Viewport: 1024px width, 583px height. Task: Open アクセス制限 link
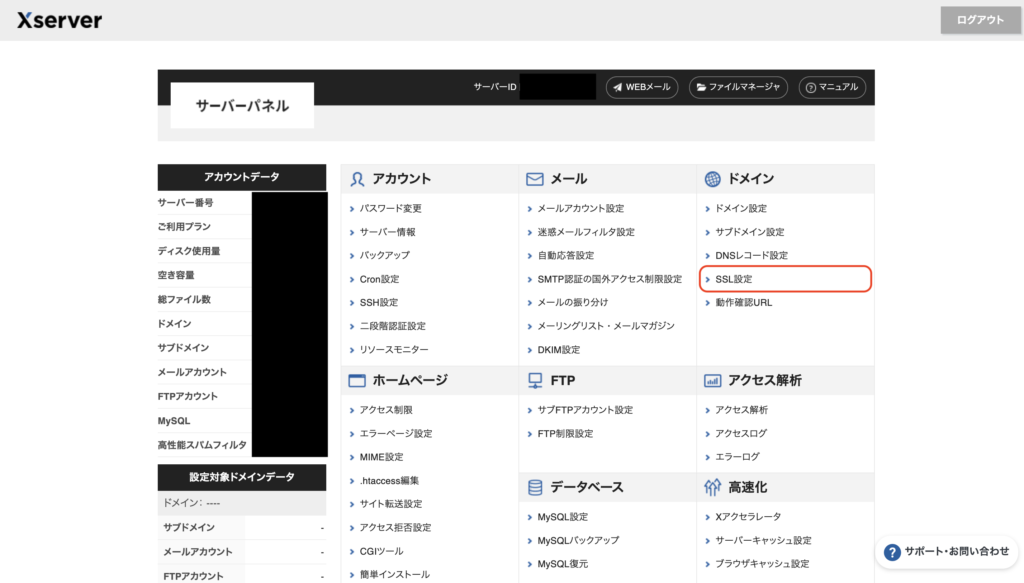click(386, 410)
